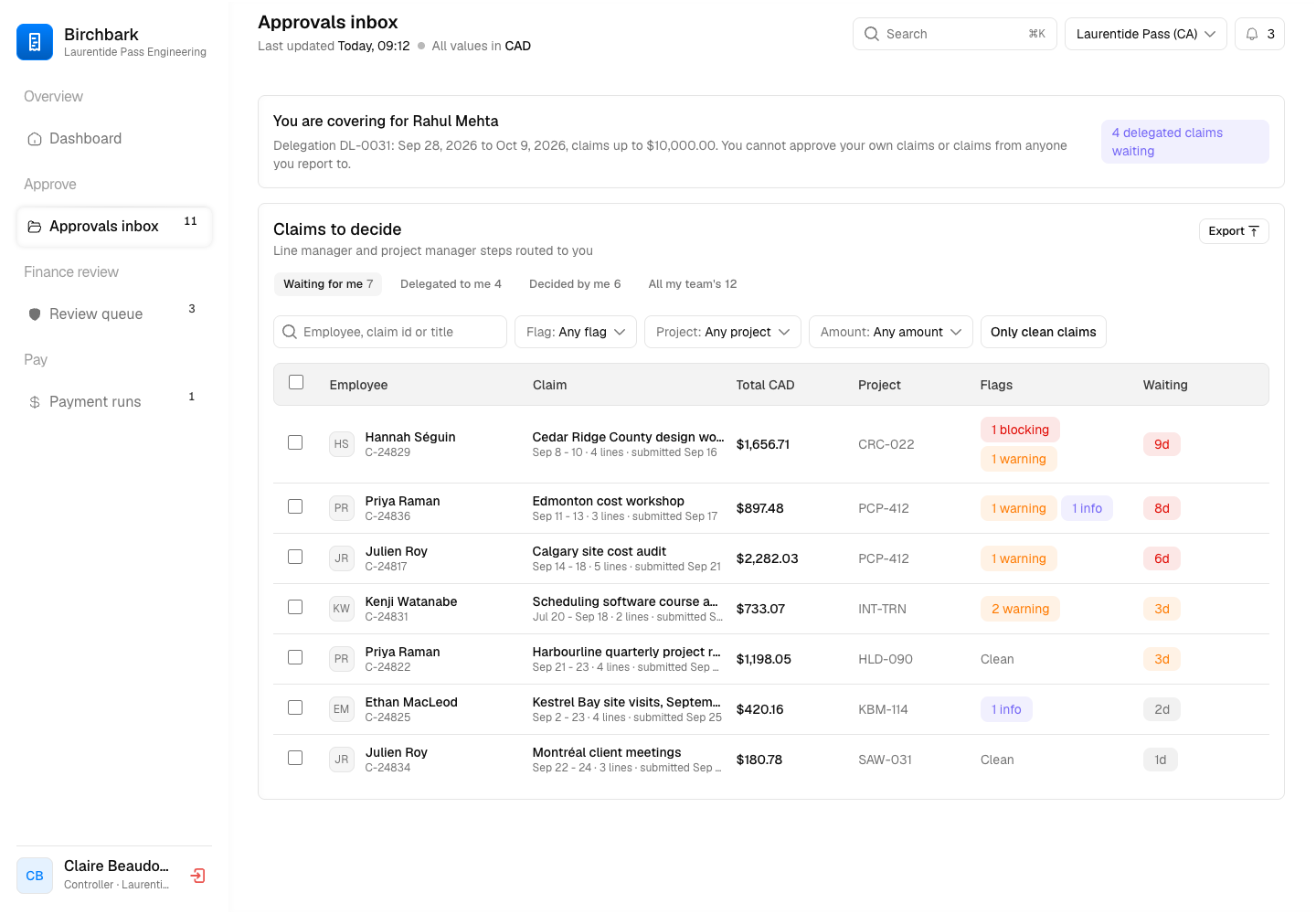Click project code SAW-031
Image resolution: width=1316 pixels, height=914 pixels.
tap(885, 760)
